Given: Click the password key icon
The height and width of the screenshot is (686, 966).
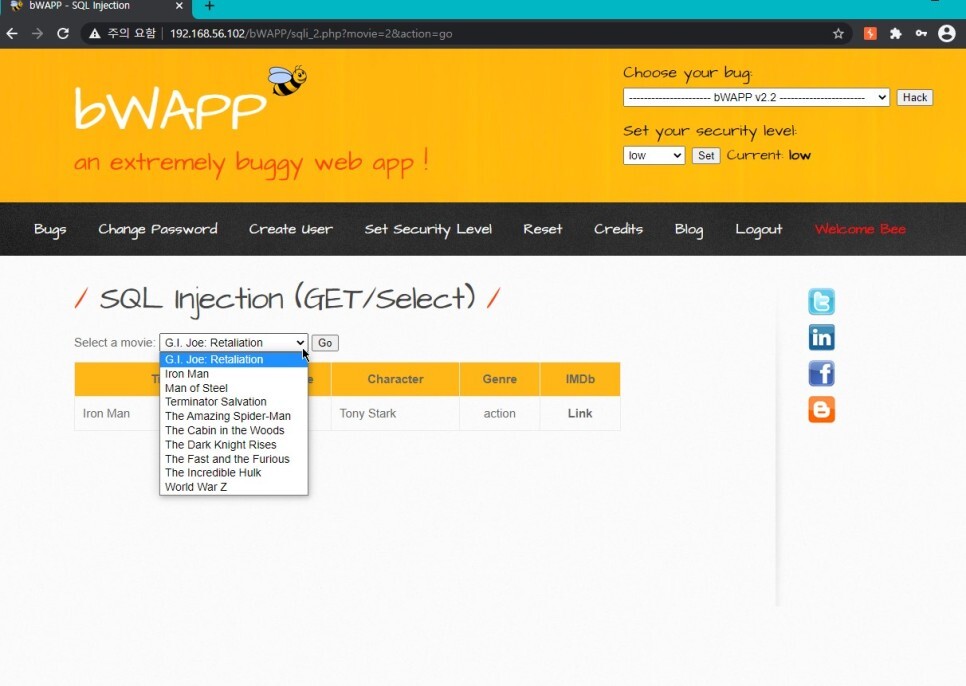Looking at the screenshot, I should click(921, 34).
